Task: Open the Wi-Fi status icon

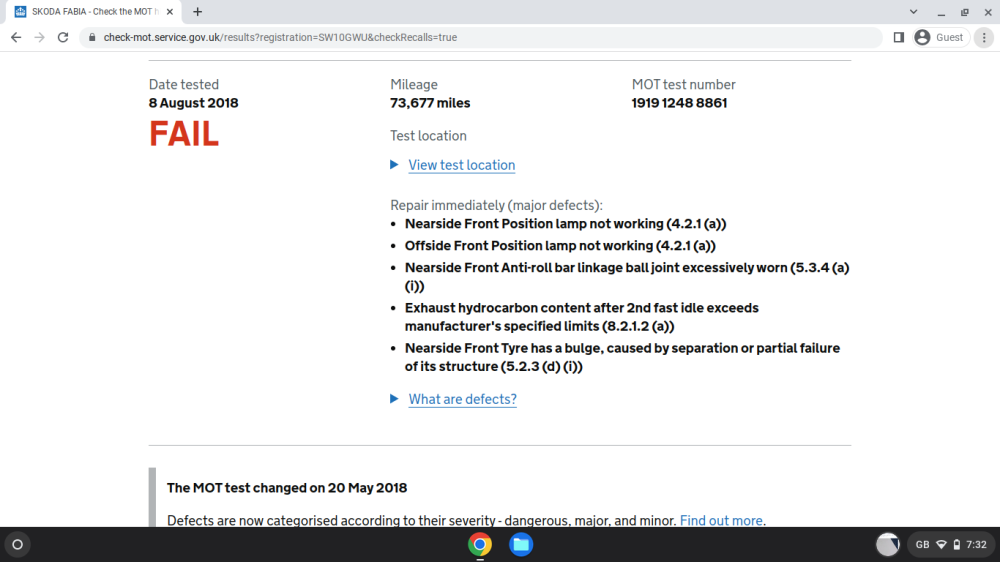Action: pos(941,545)
